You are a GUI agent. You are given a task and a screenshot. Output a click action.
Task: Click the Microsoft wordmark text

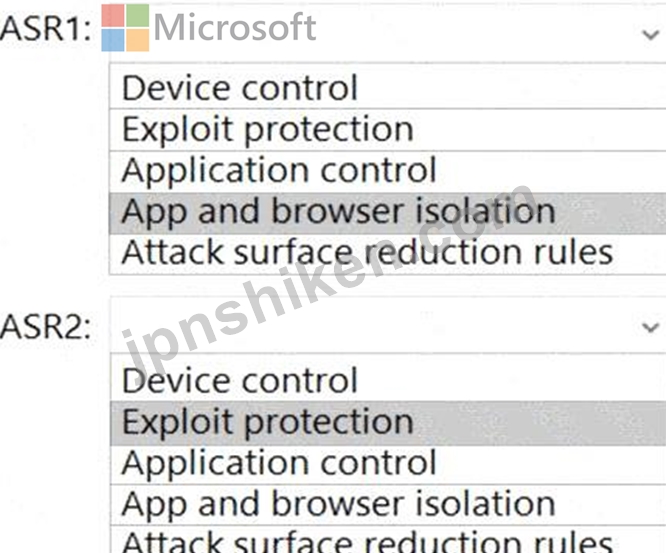[235, 27]
